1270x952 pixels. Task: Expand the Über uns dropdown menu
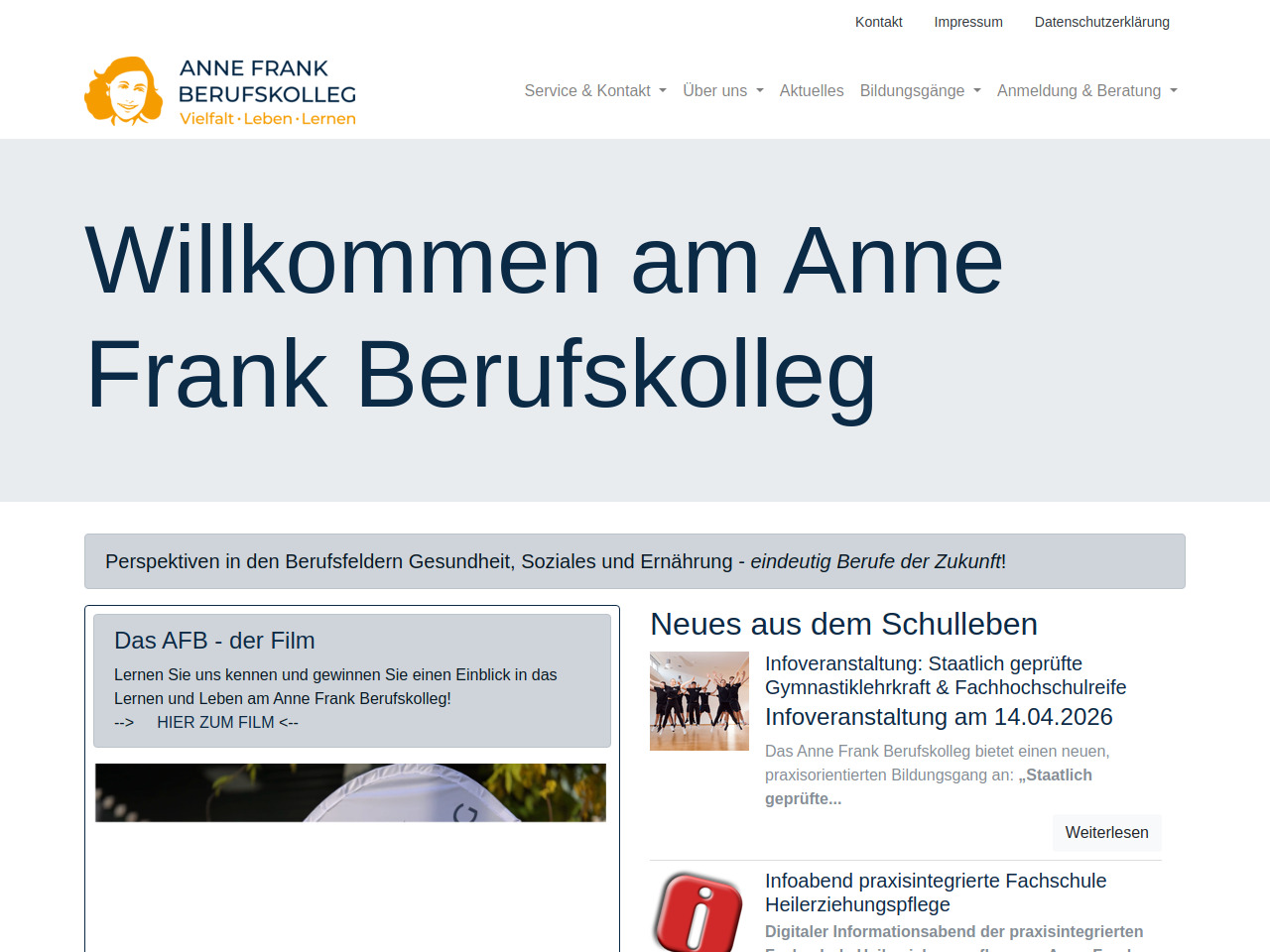pyautogui.click(x=722, y=91)
